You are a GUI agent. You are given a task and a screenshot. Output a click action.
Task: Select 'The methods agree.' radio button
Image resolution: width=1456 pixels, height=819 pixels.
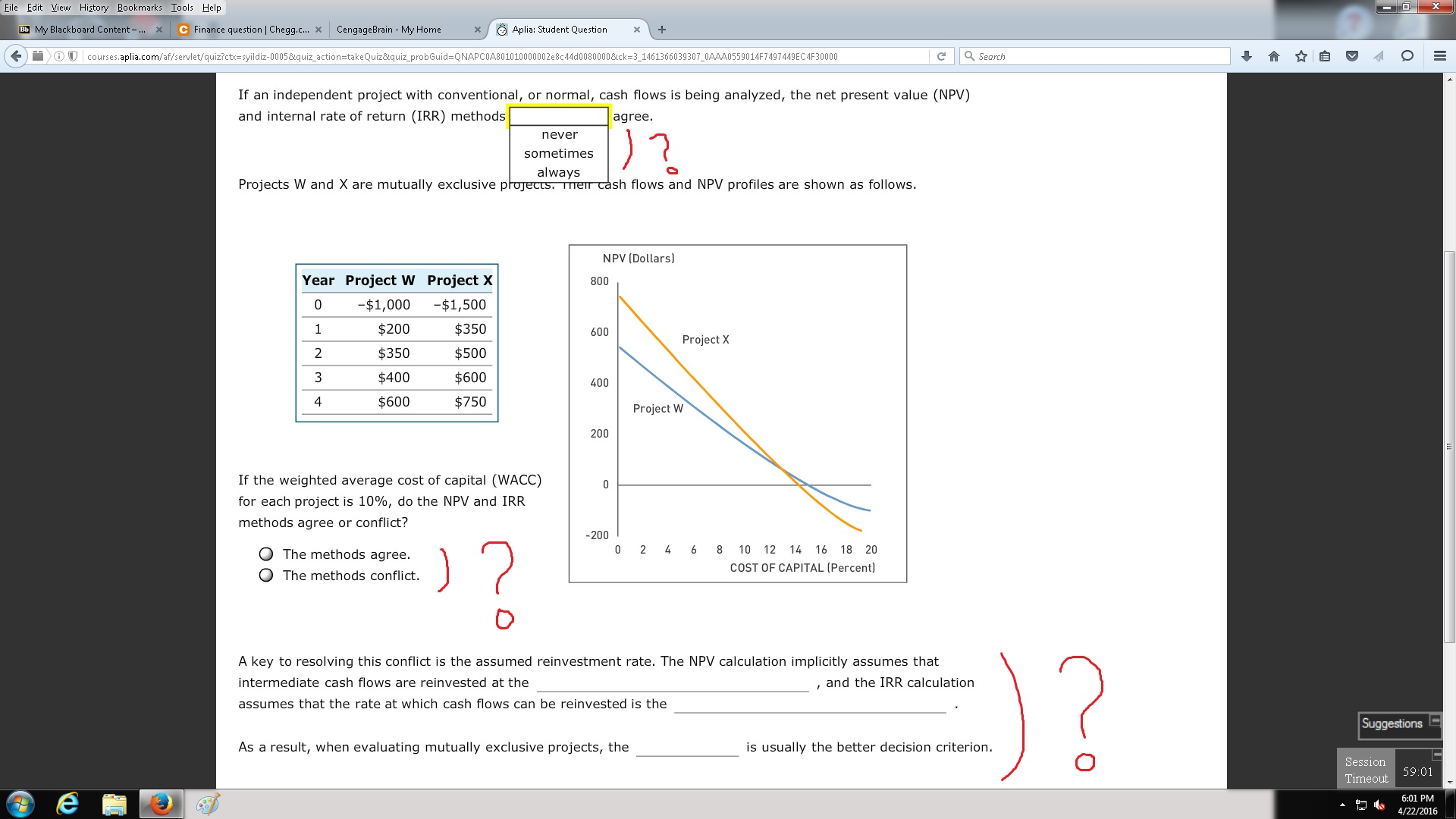click(x=265, y=554)
